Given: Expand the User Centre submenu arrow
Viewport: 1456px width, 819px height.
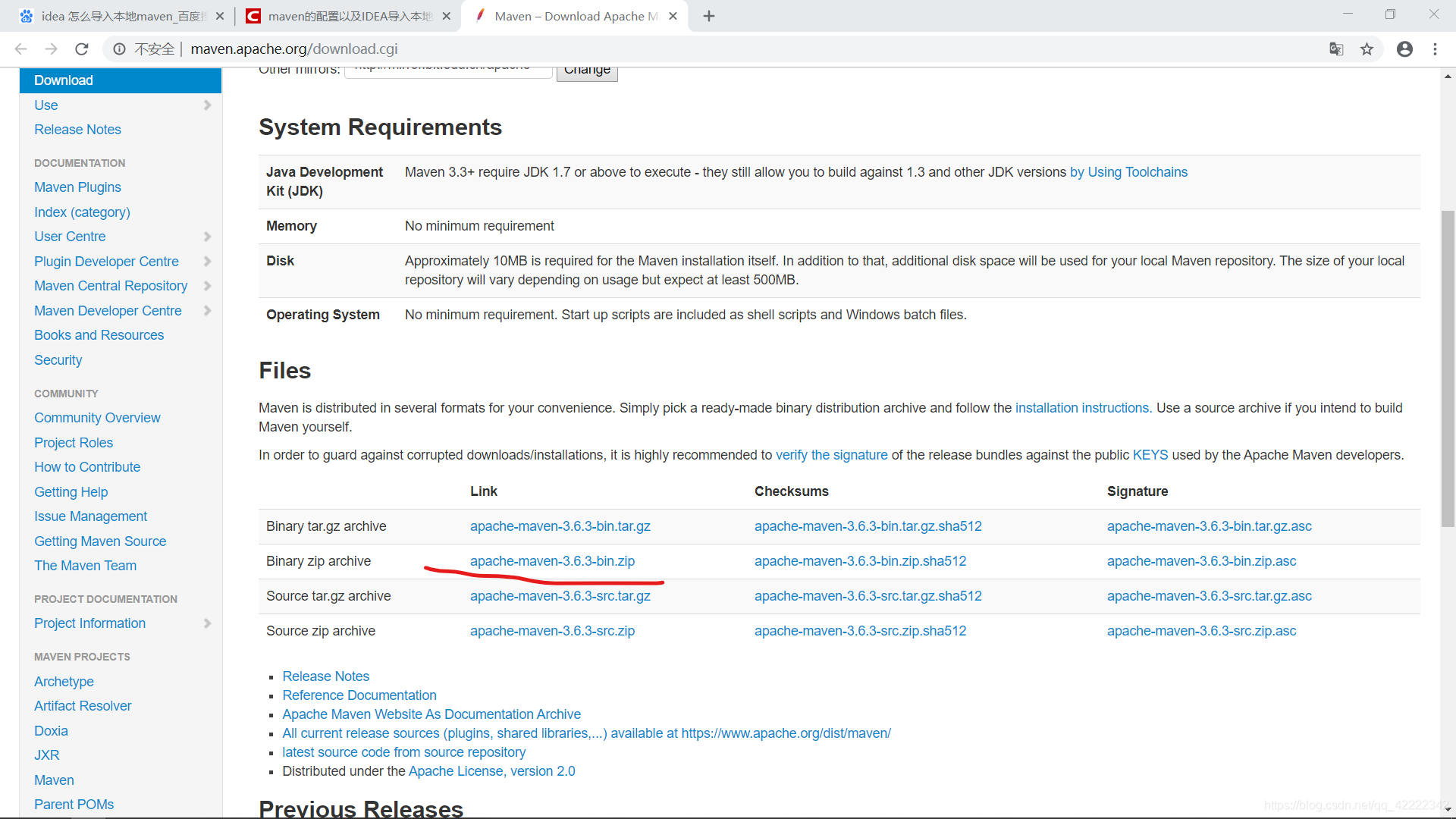Looking at the screenshot, I should click(x=208, y=237).
